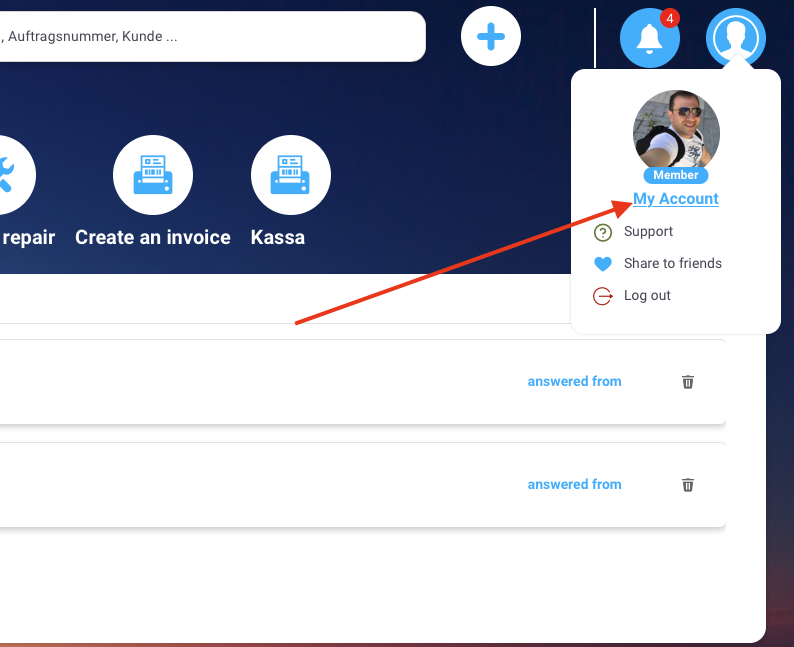This screenshot has height=647, width=794.
Task: Click the heart icon beside Share to friends
Action: click(x=603, y=264)
